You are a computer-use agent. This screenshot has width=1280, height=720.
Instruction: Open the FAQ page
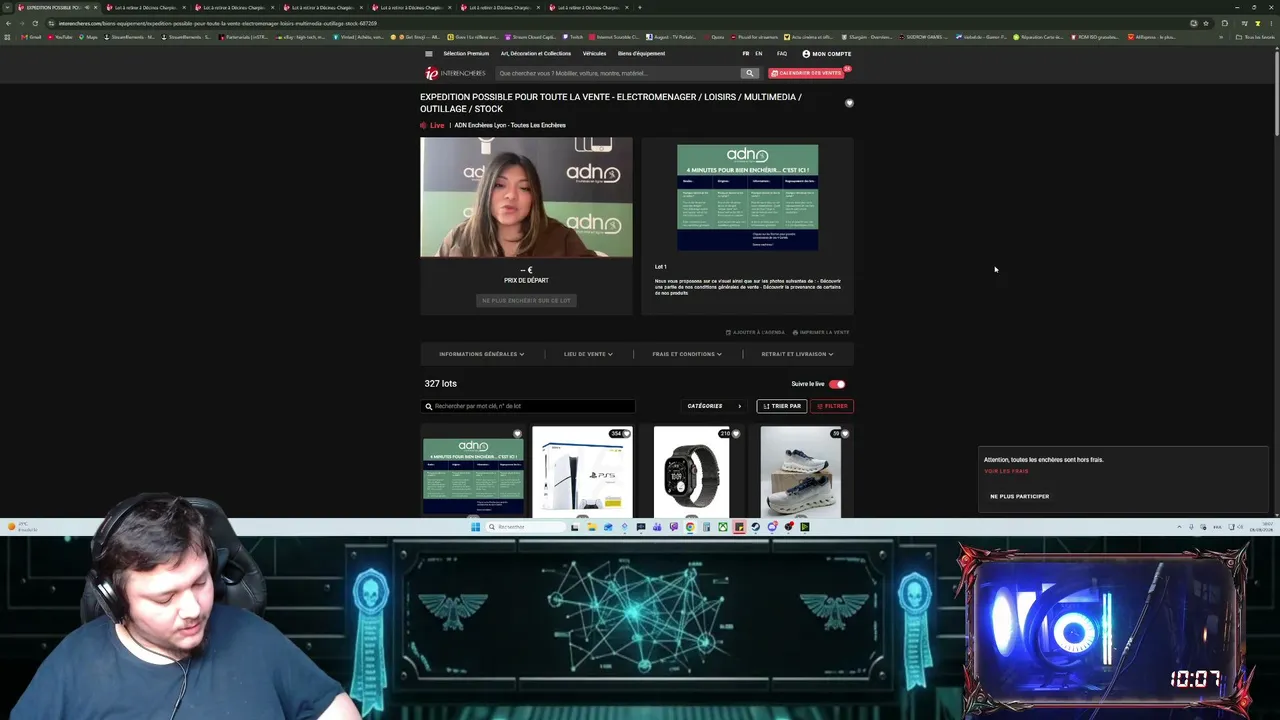[x=782, y=54]
